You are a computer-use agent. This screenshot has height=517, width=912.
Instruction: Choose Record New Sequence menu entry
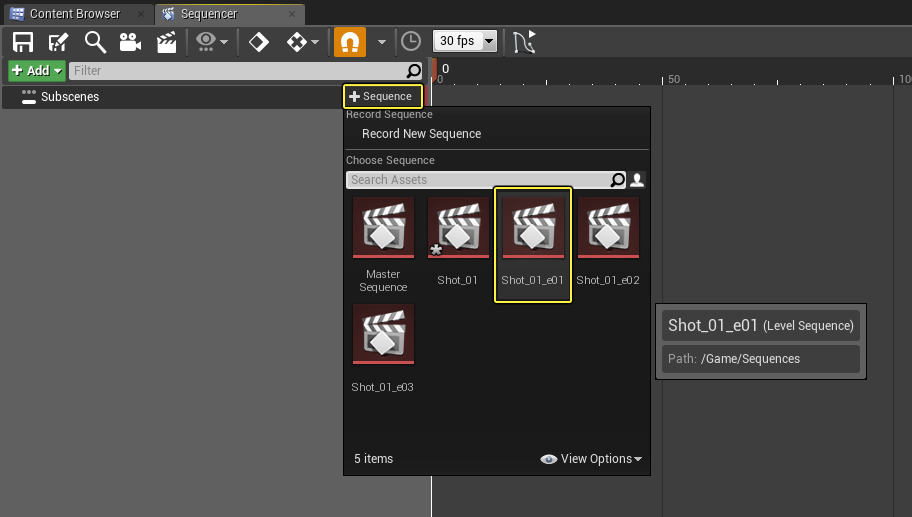[x=422, y=134]
